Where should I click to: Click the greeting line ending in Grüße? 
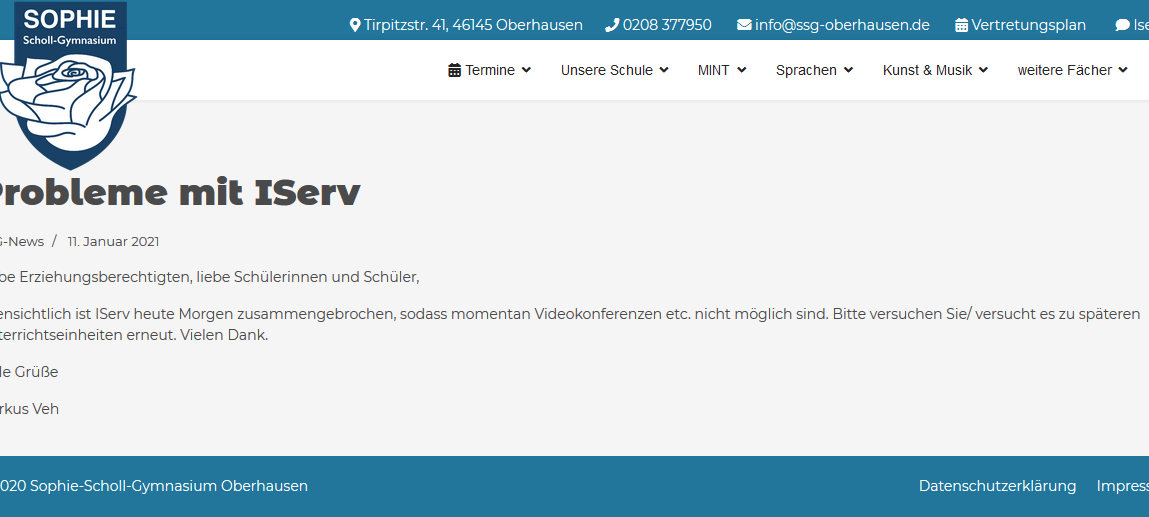(29, 372)
